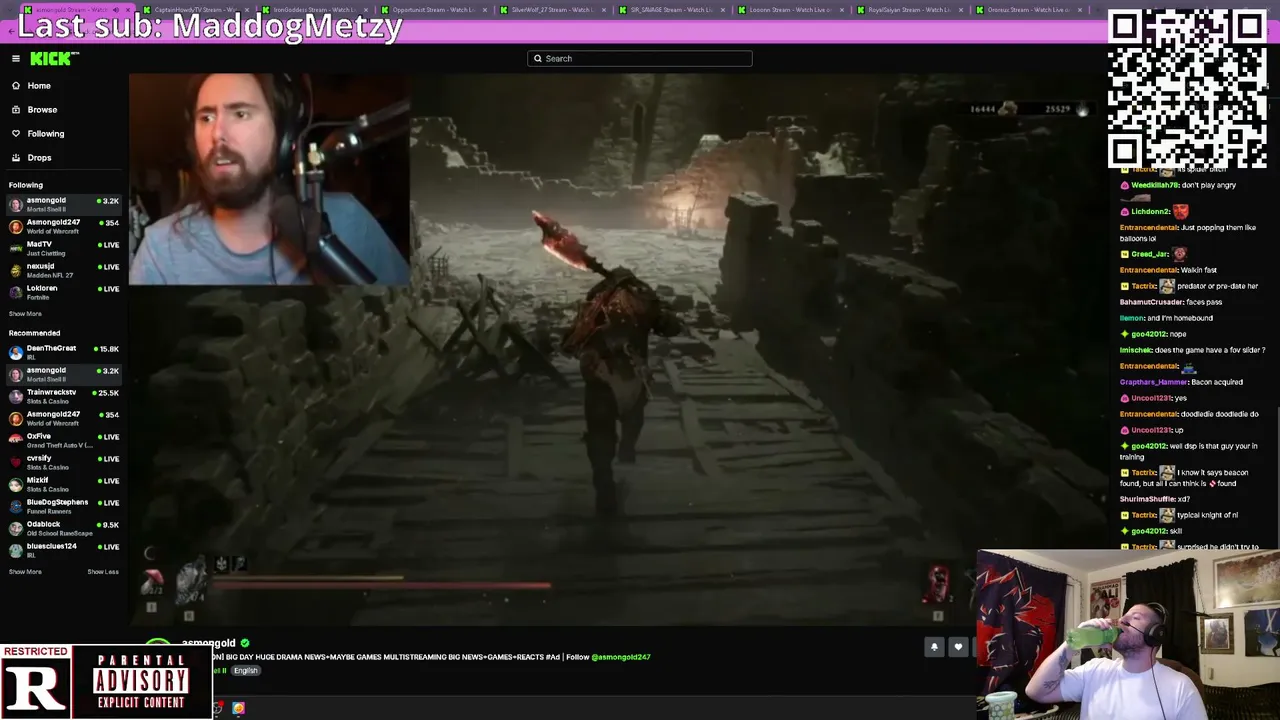Click the verified badge next to asmongold
The image size is (1280, 720).
245,643
